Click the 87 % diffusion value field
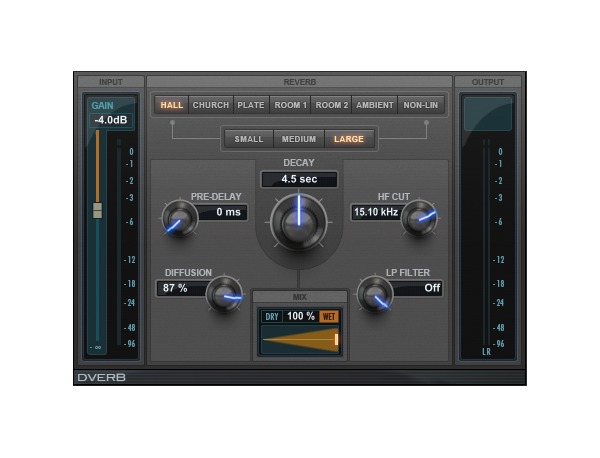Screen dimensions: 600x458 click(x=182, y=288)
